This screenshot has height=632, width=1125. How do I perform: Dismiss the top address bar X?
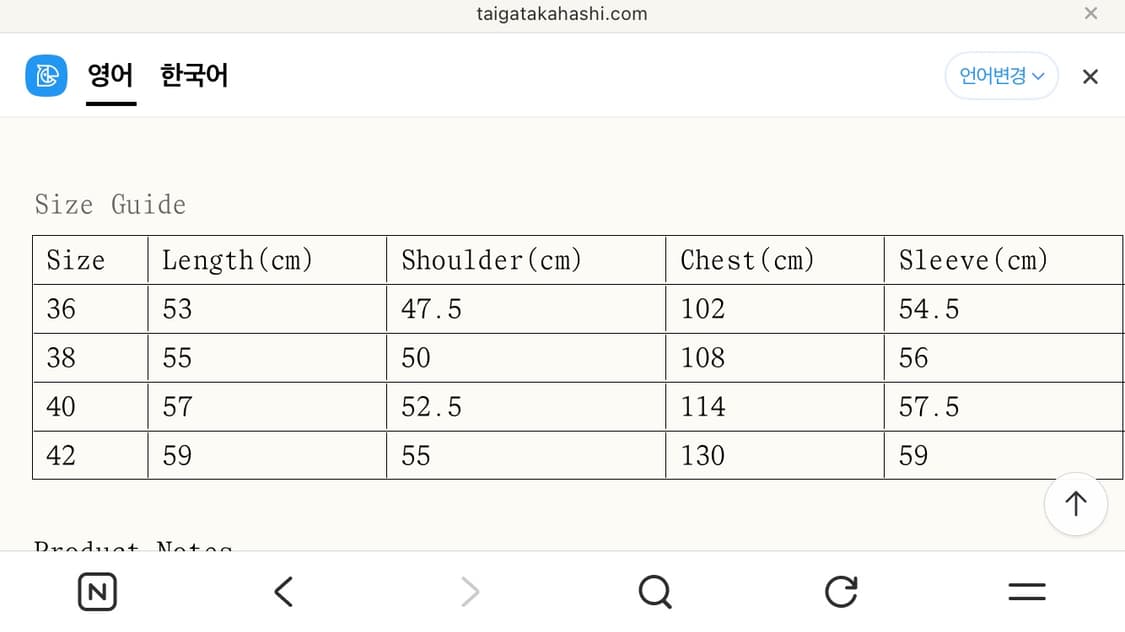(x=1091, y=14)
